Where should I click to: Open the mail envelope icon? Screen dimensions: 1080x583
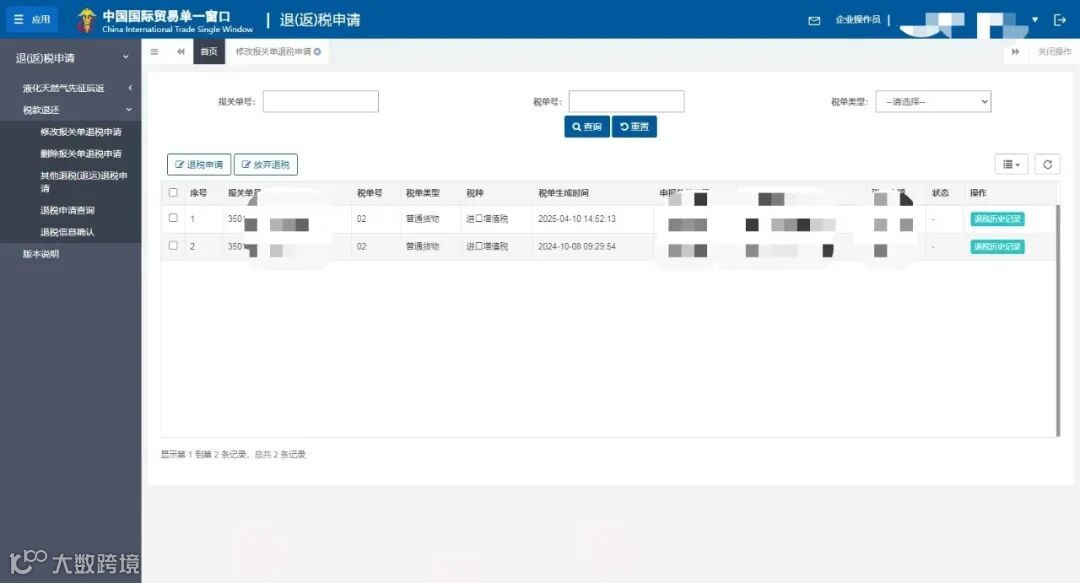click(x=814, y=21)
